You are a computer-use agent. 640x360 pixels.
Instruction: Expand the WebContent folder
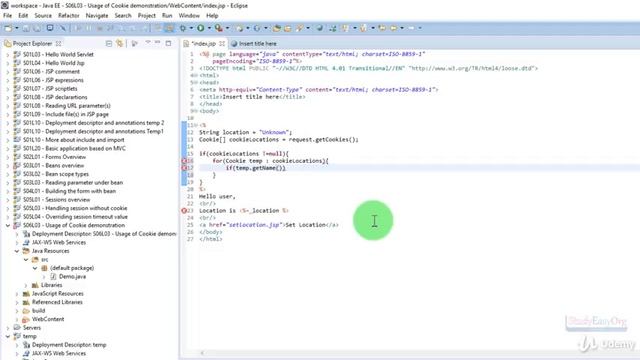(x=17, y=319)
